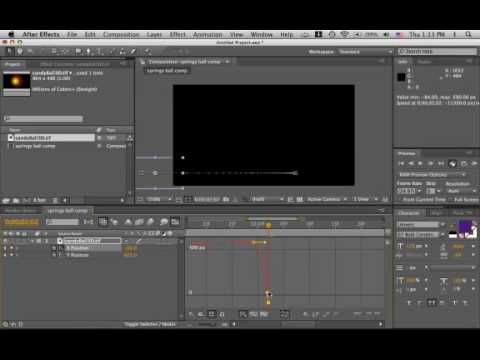Image resolution: width=480 pixels, height=360 pixels.
Task: Enable Frame Blending switch in timeline header
Action: point(139,222)
